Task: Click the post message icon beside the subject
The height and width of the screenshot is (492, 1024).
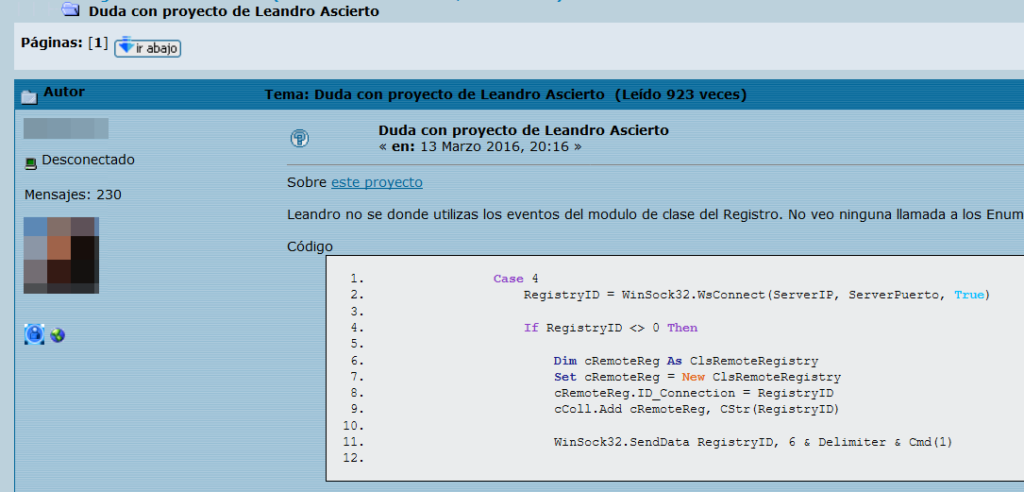Action: tap(299, 138)
